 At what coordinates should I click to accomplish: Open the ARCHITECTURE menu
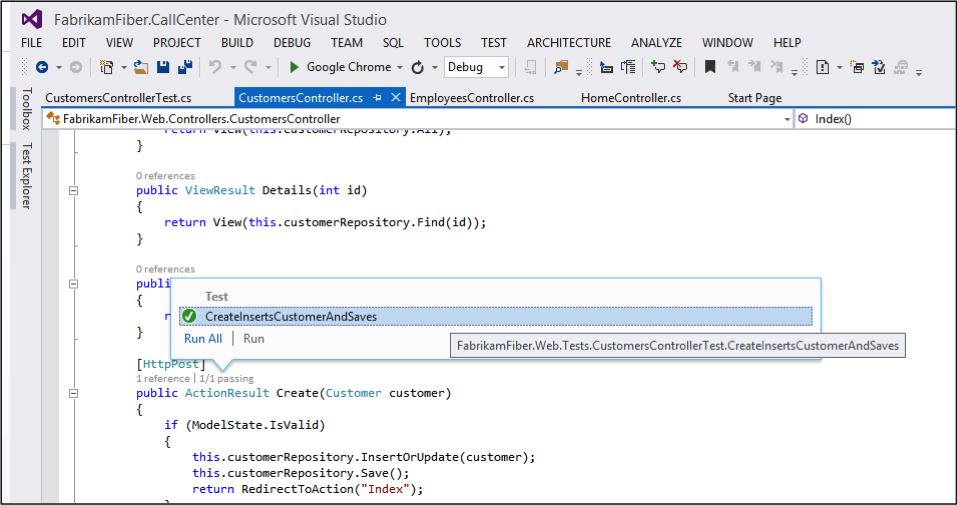(x=569, y=43)
